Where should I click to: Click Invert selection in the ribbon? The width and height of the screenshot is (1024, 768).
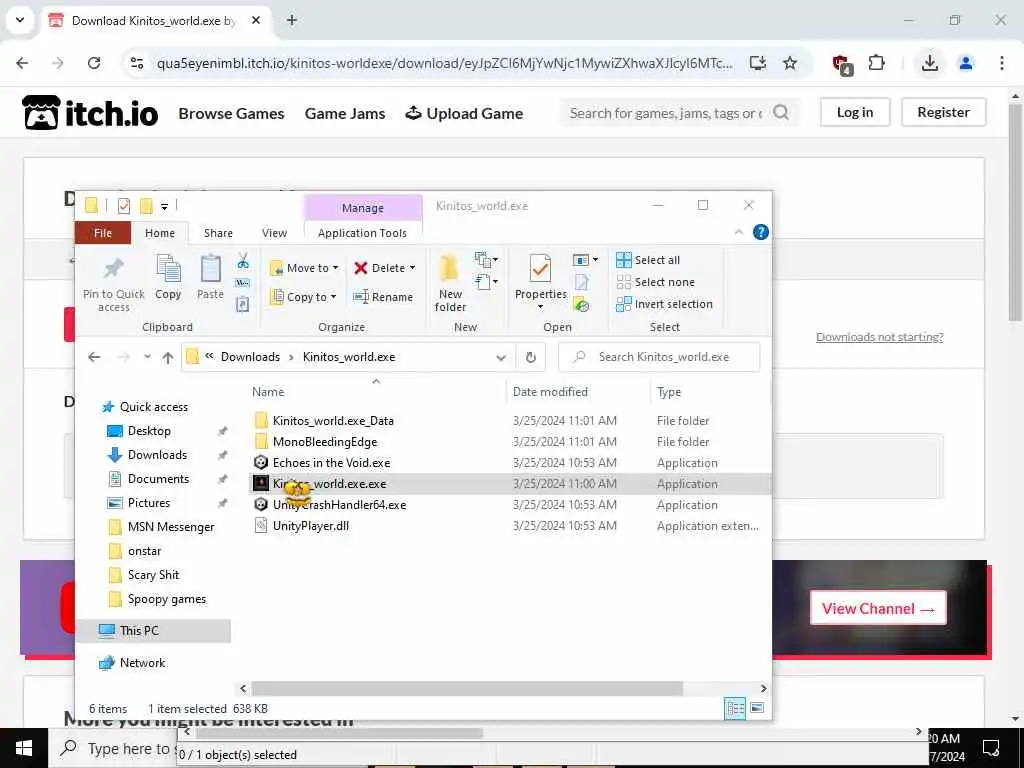click(664, 304)
